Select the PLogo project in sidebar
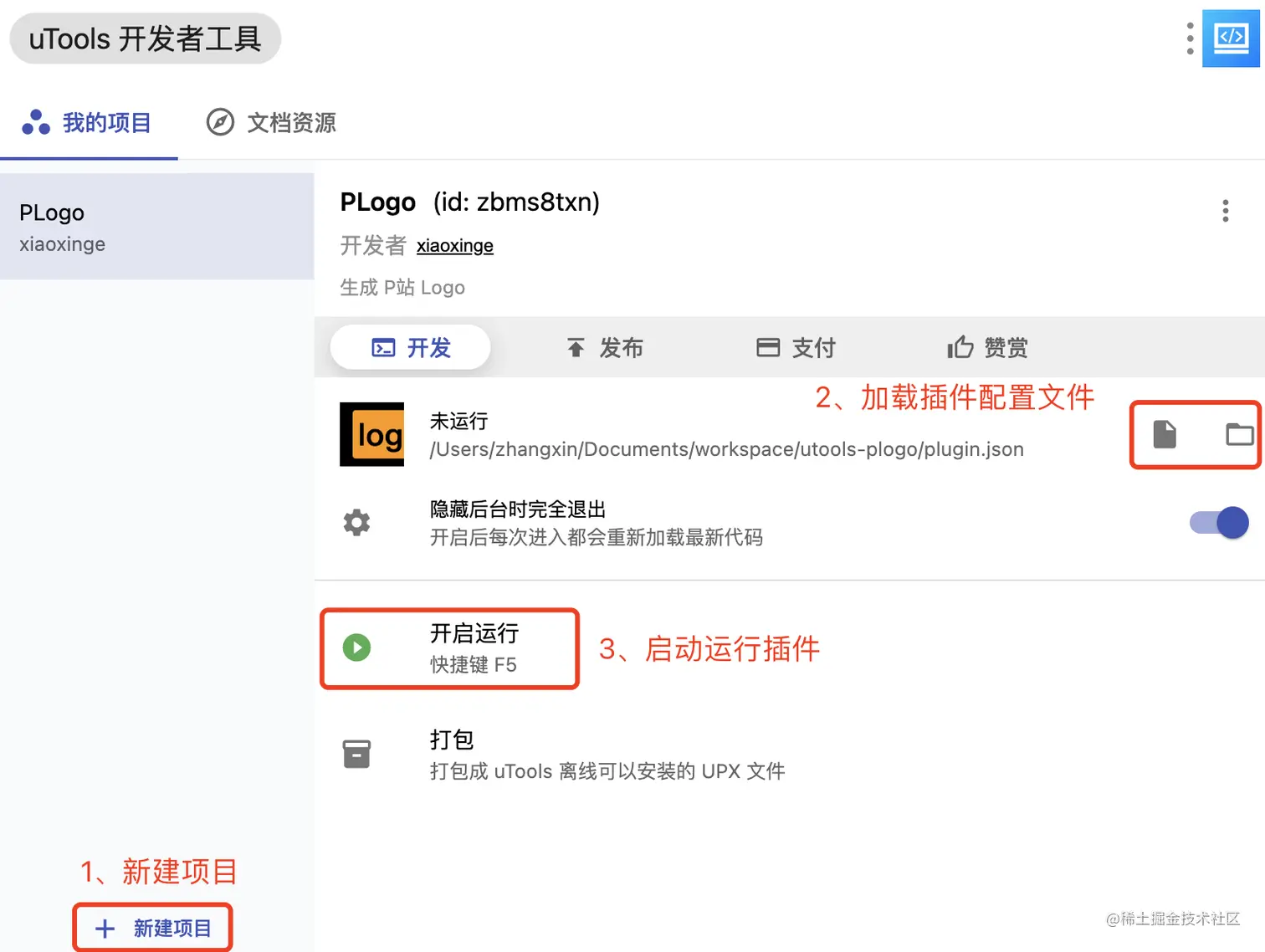 pos(156,226)
